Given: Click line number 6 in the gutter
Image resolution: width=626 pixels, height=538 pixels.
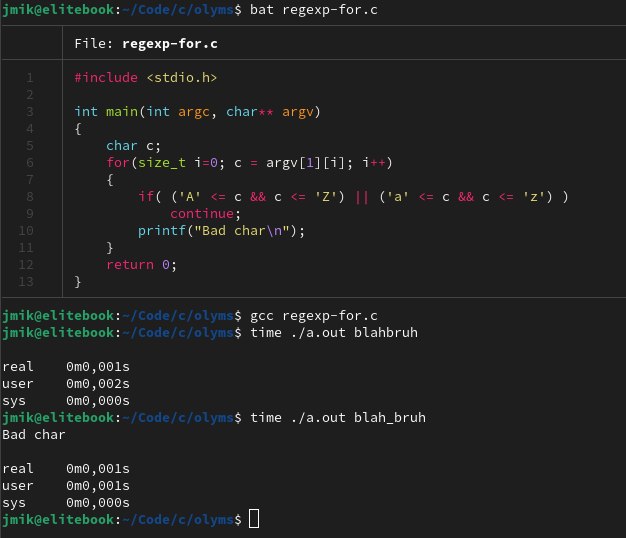Looking at the screenshot, I should click(x=30, y=163).
